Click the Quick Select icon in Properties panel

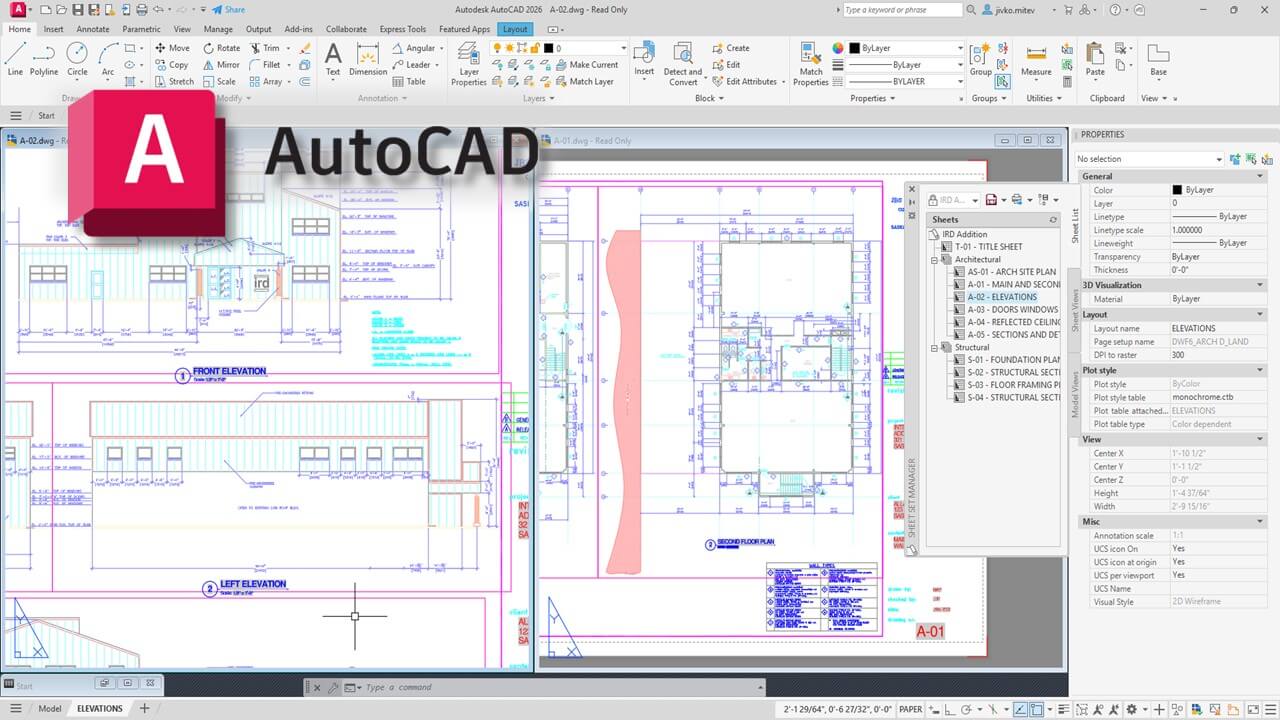(x=1267, y=159)
